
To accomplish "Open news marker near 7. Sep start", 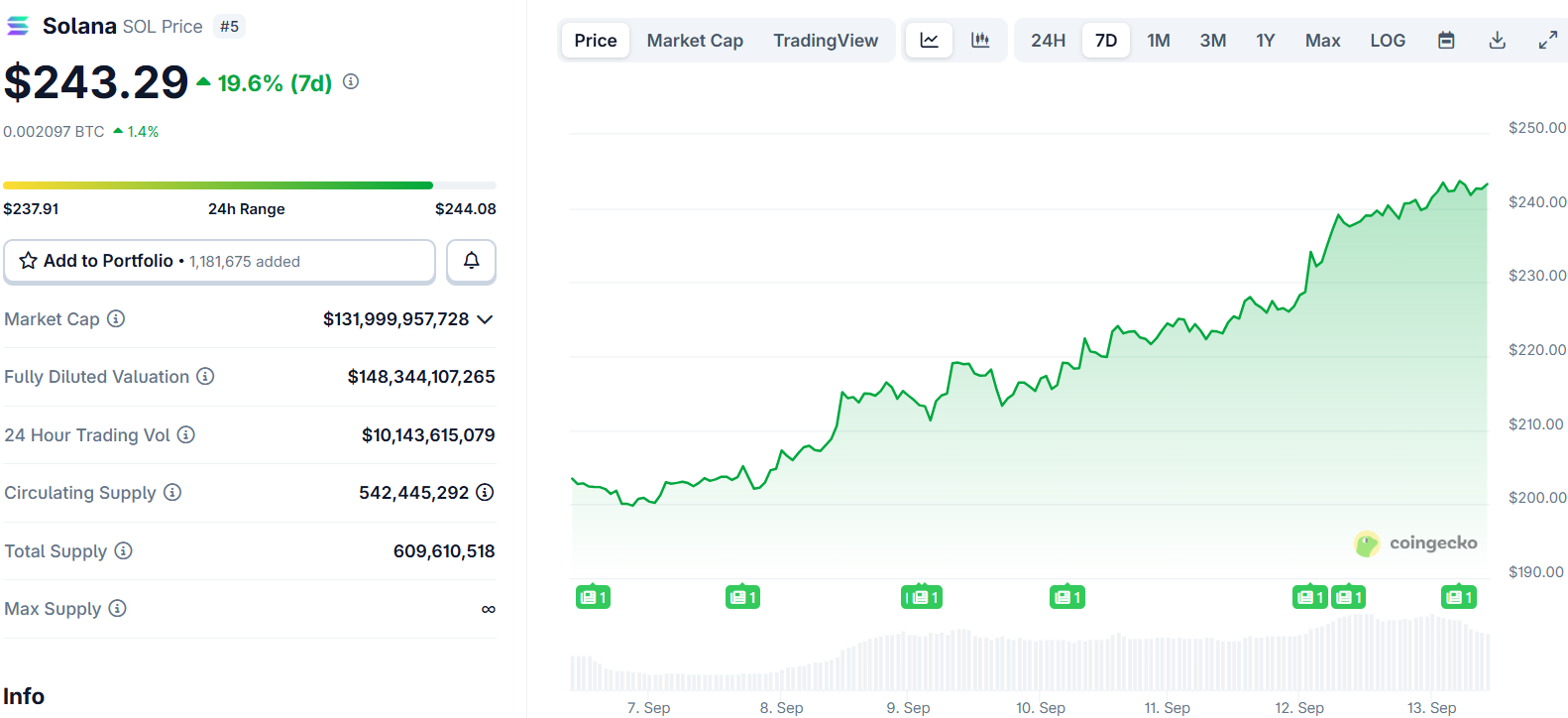I will click(x=593, y=597).
